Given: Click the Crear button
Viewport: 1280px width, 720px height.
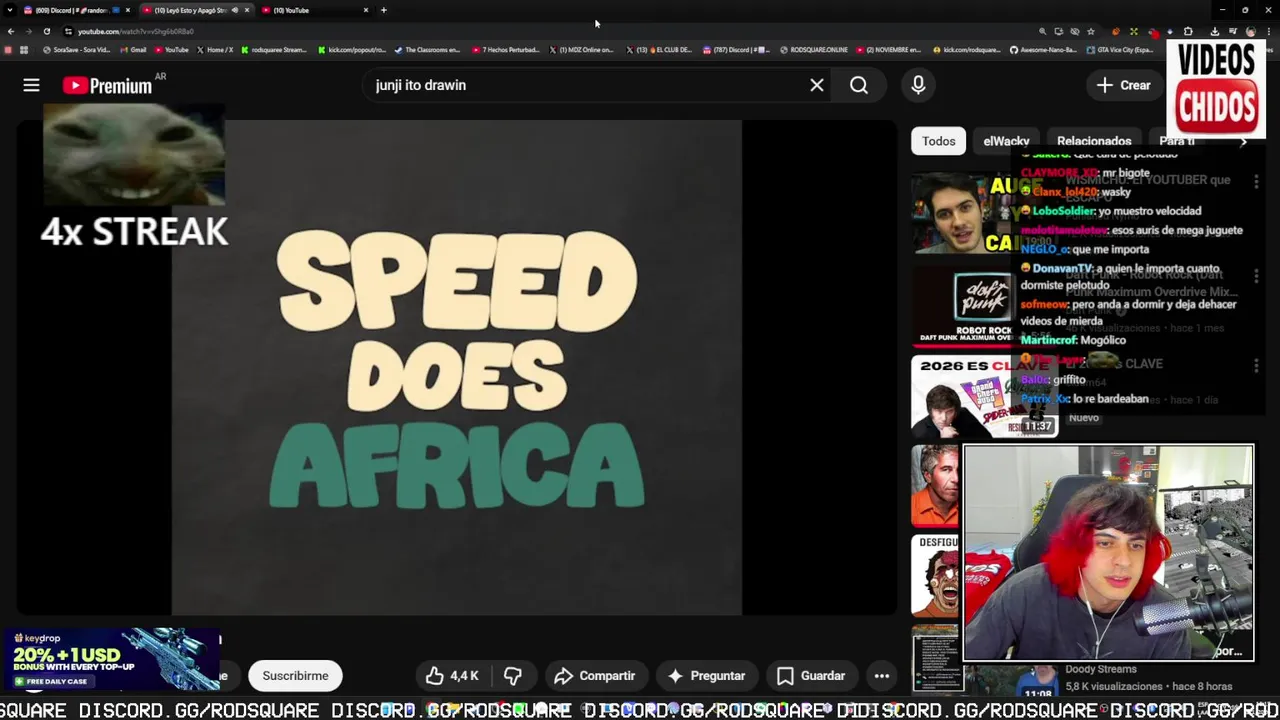Looking at the screenshot, I should [1123, 85].
